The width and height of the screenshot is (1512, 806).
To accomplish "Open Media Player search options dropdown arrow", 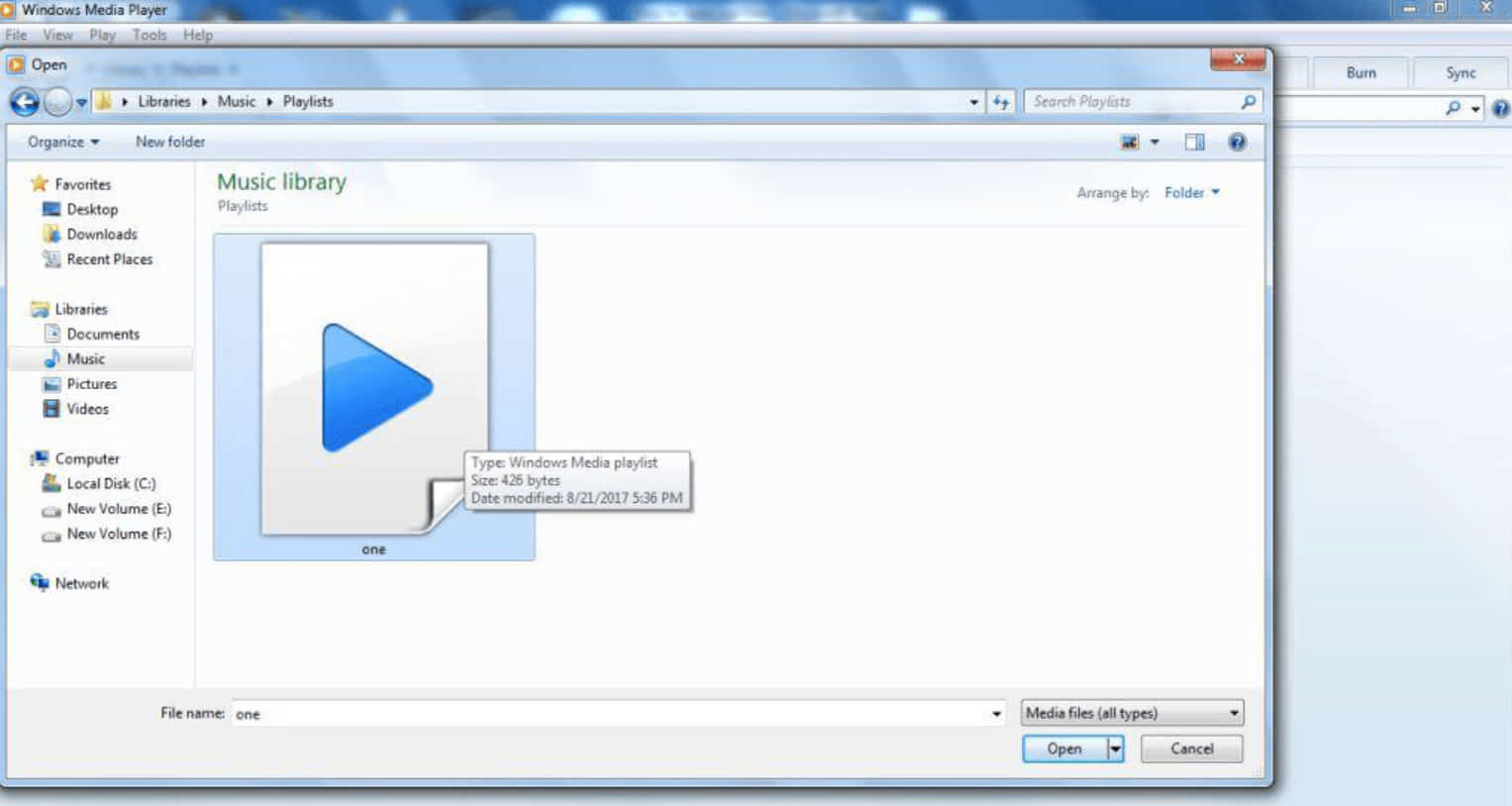I will coord(1475,109).
